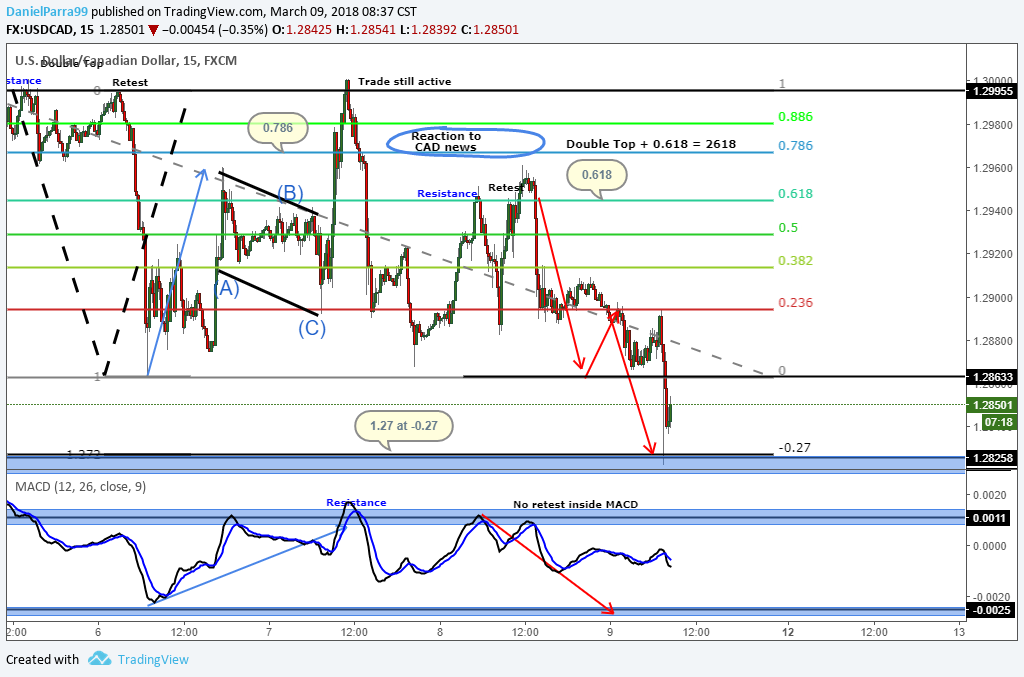Click the Resistance label near 0.618 line
This screenshot has width=1024, height=677.
coord(447,194)
